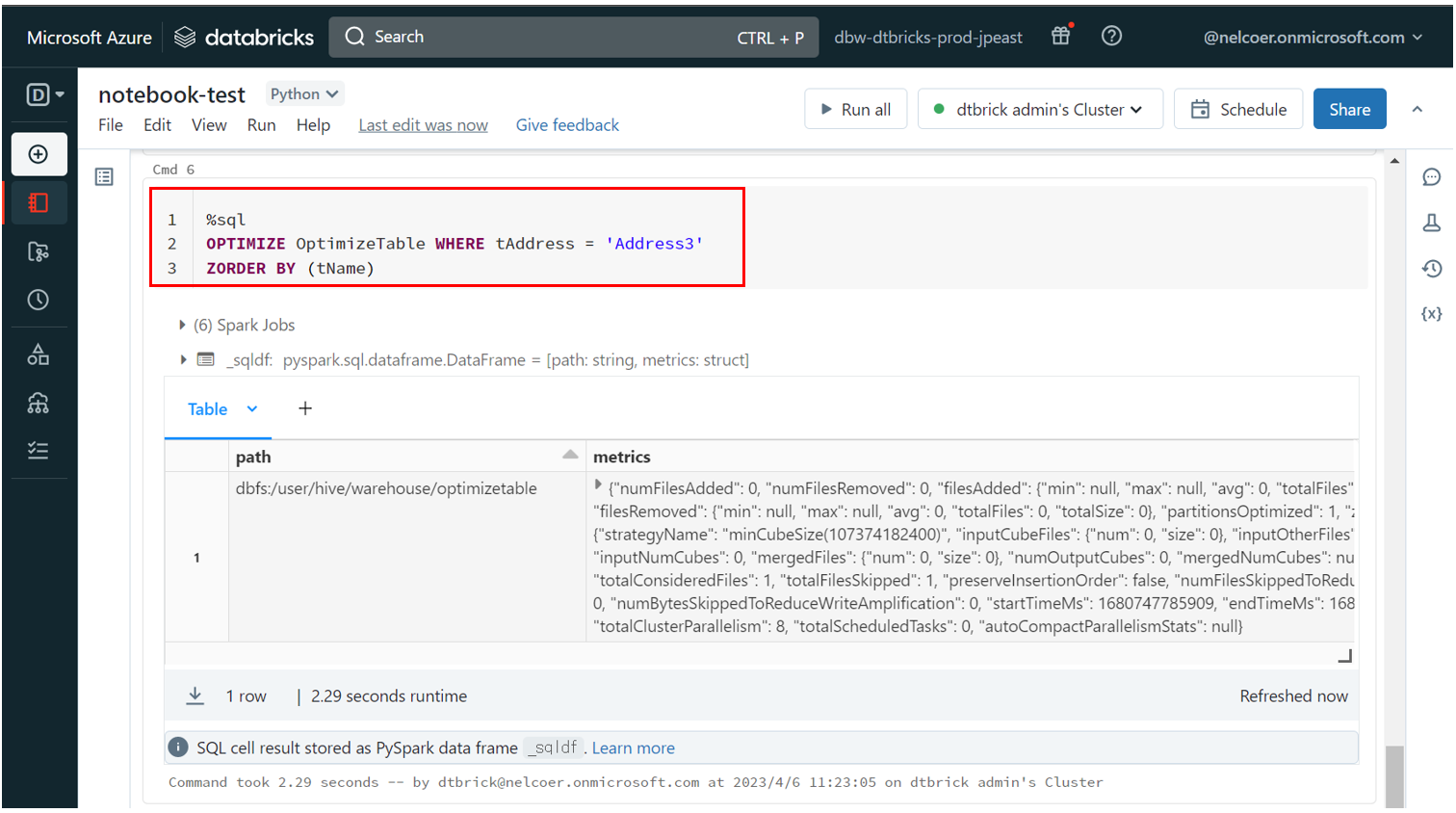Open the variable explorer {x} icon

coord(1431,314)
